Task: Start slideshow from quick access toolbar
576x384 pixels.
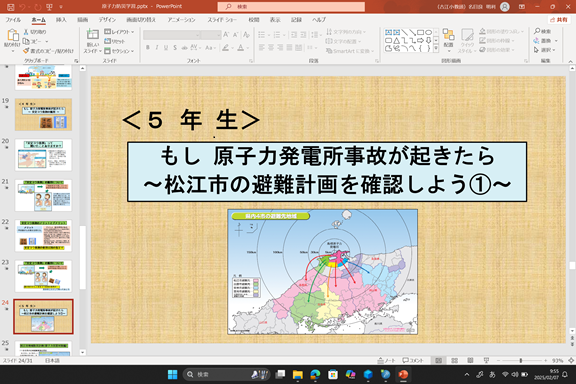Action: (49, 7)
